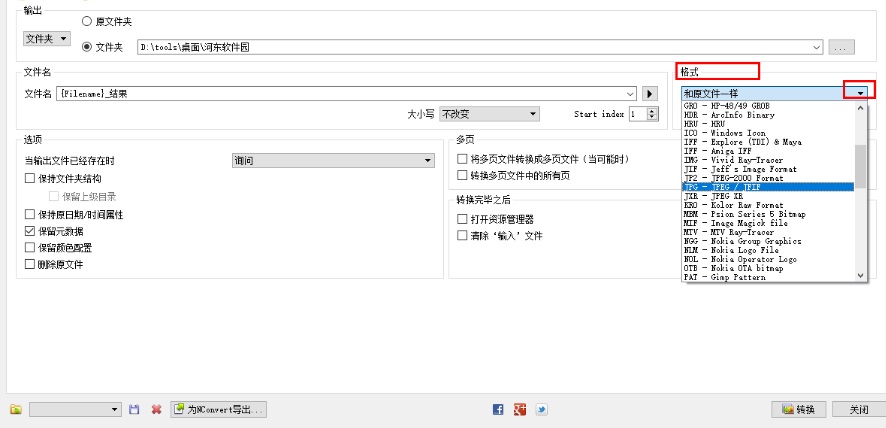This screenshot has height=428, width=886.
Task: Pick NOL - Nokia Operator Logo
Action: 768,259
